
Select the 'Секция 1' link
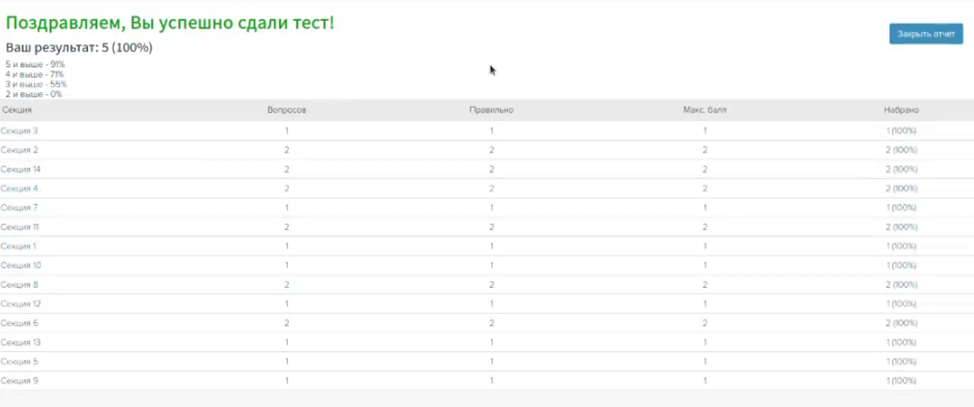[18, 246]
